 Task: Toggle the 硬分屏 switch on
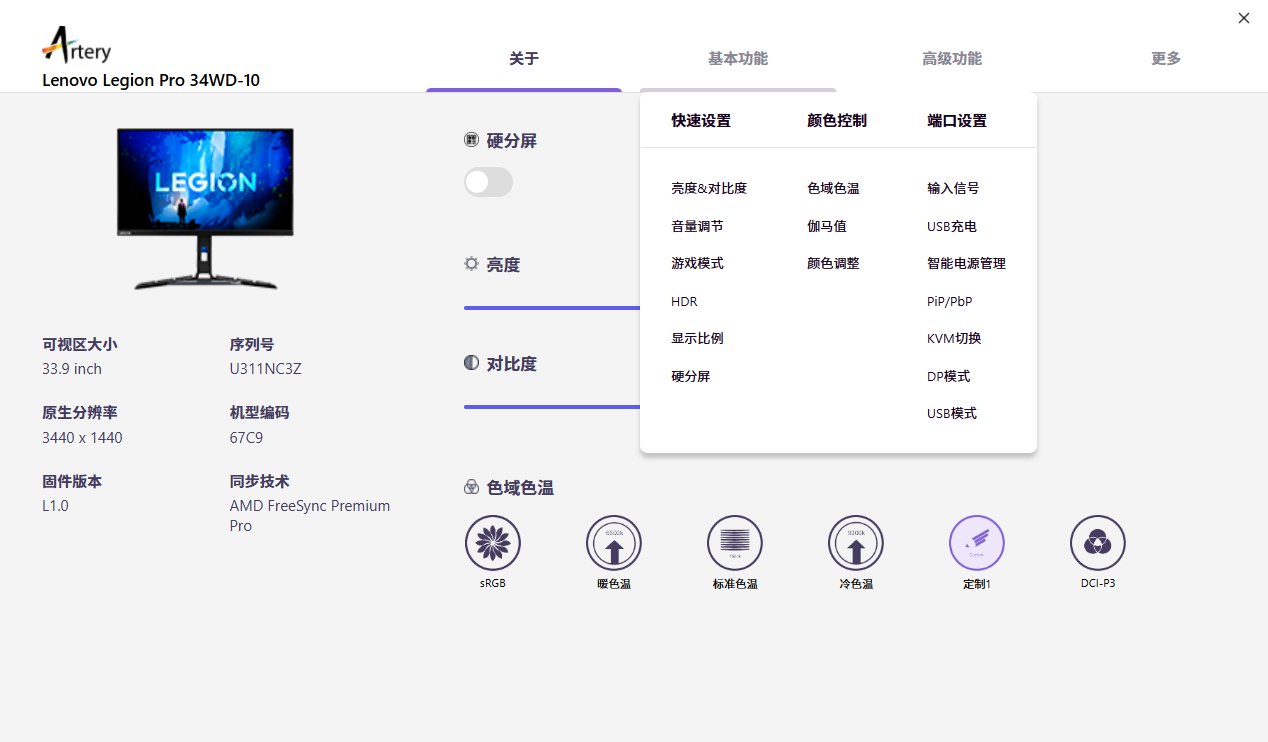488,182
